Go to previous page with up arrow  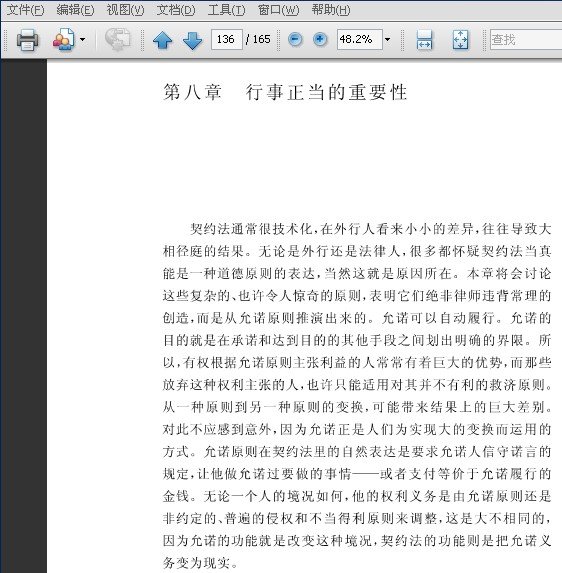point(163,40)
